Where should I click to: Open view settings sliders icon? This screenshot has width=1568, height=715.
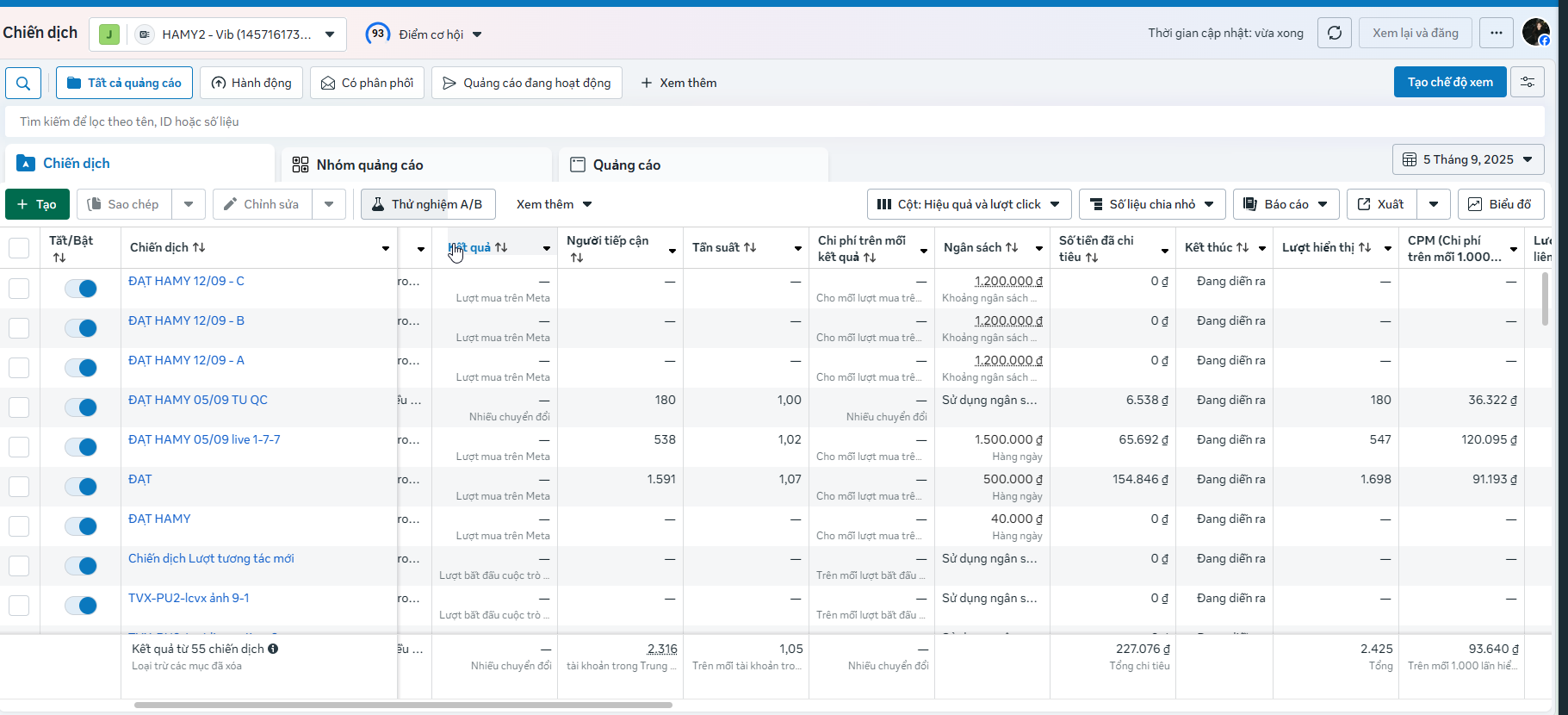(x=1528, y=82)
